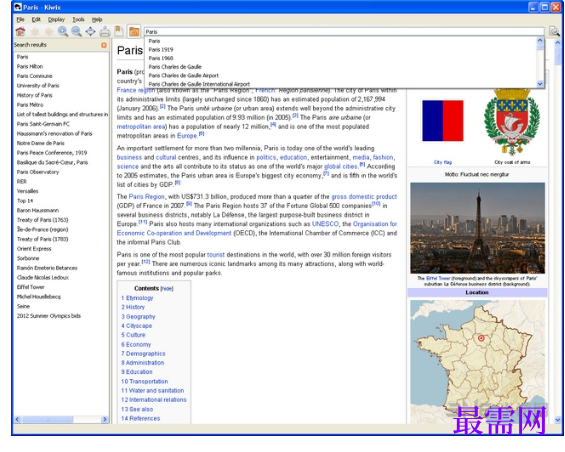Choose 'Paris Charles de Gaulle' suggestion

pos(175,67)
